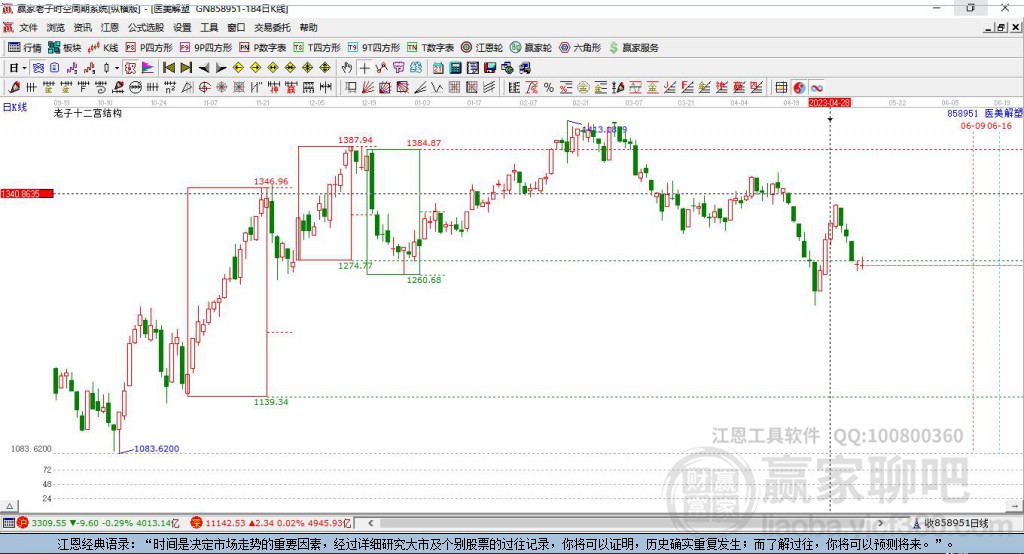This screenshot has width=1024, height=554.
Task: Select the hand pan tool
Action: (347, 67)
